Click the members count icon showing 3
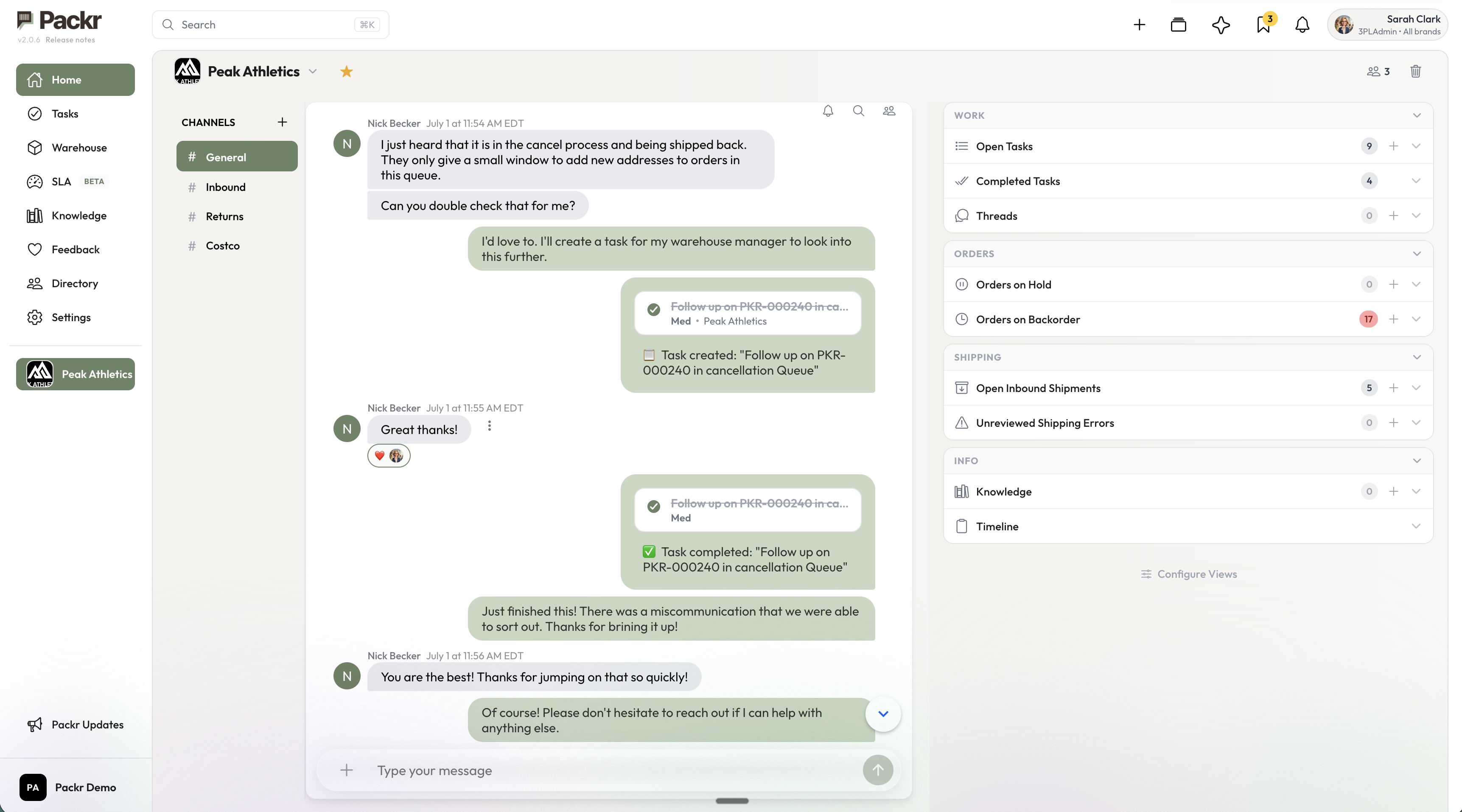This screenshot has height=812, width=1462. click(x=1378, y=72)
